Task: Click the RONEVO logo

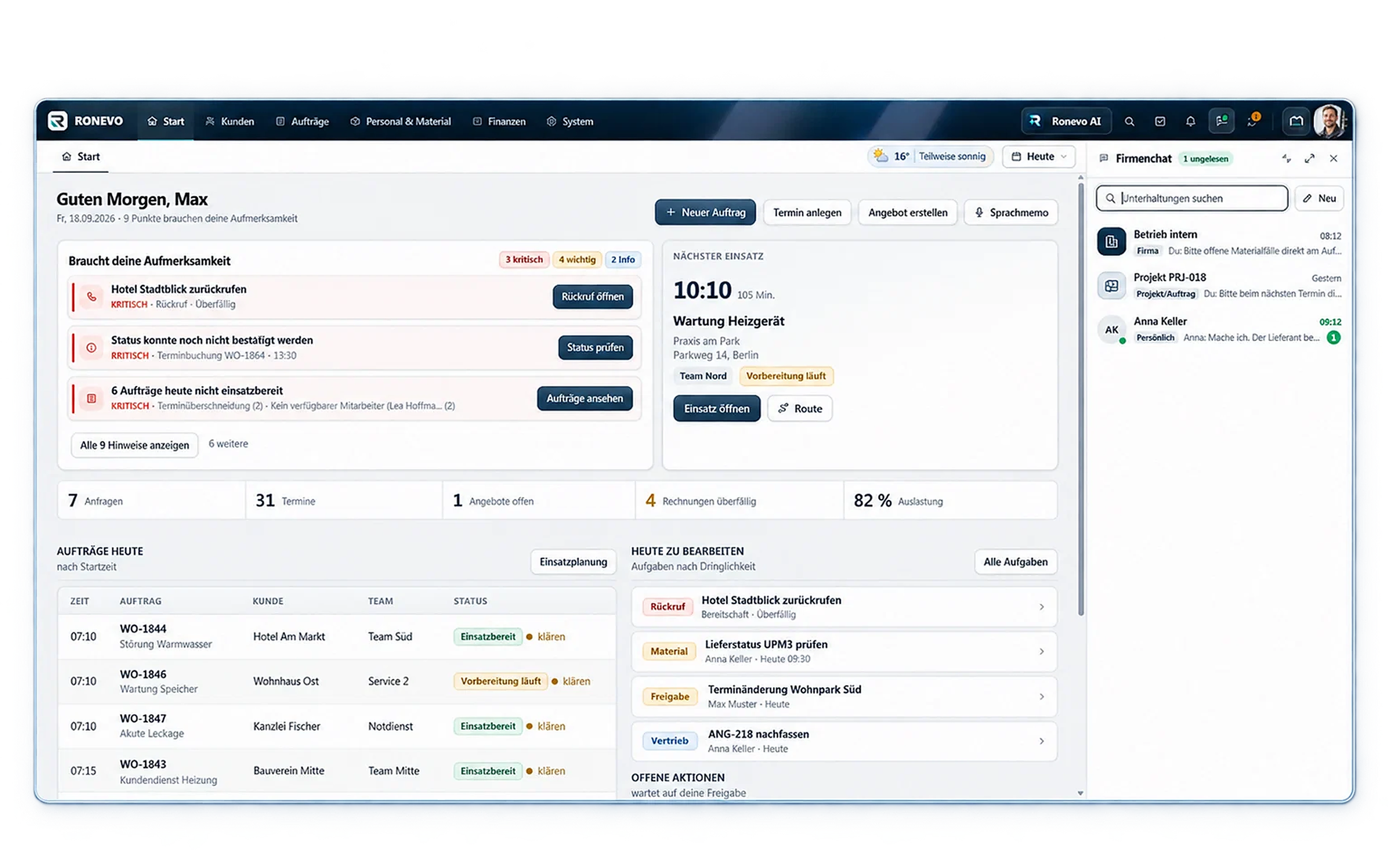Action: pyautogui.click(x=85, y=120)
